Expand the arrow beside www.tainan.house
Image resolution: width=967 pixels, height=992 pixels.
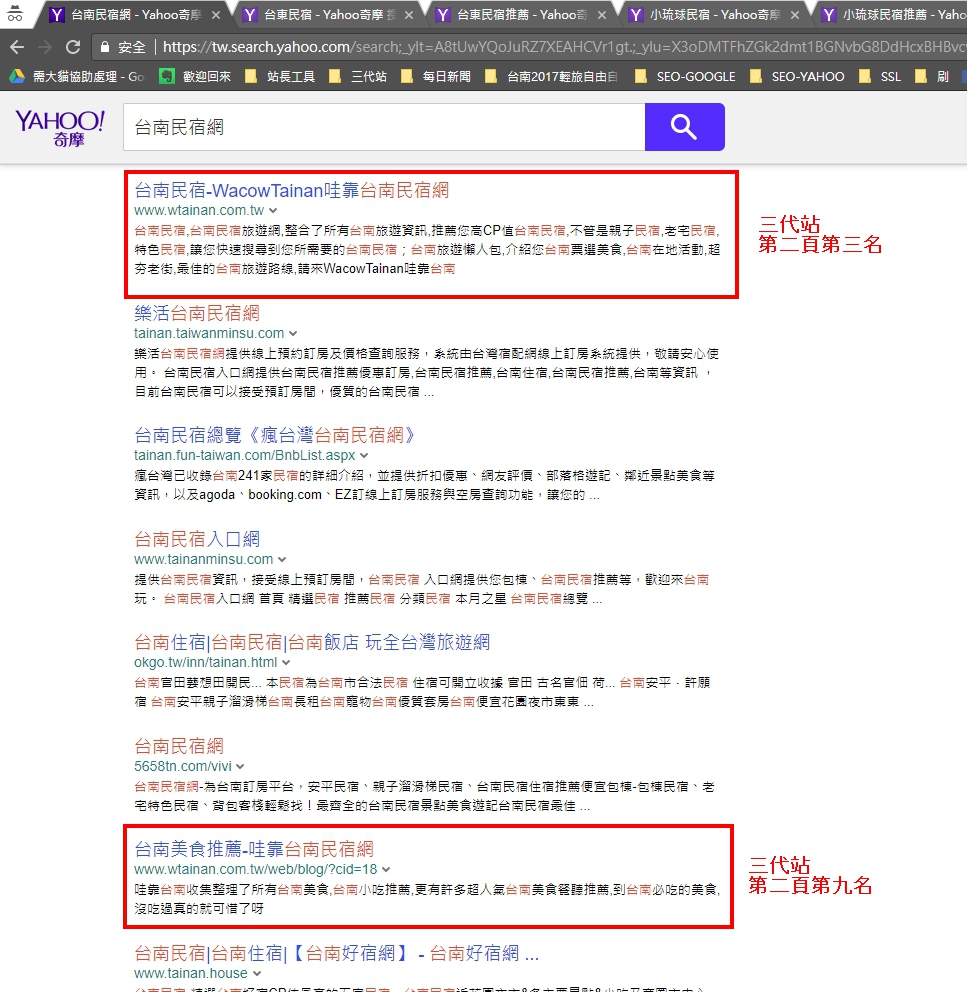256,973
